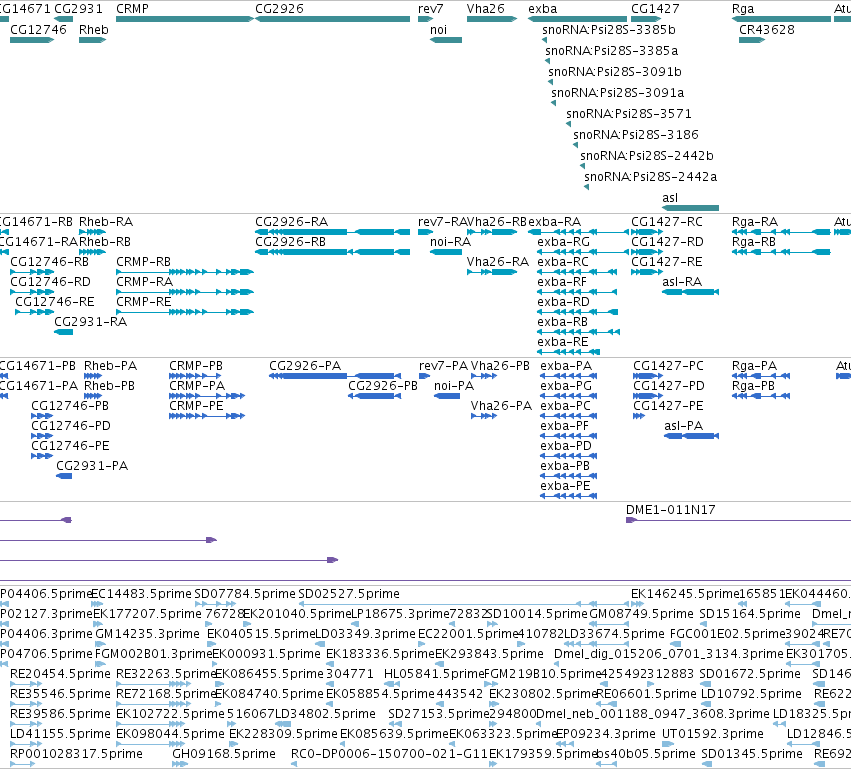Select the SD02527.5prime EST label
Image resolution: width=851 pixels, height=769 pixels.
pos(348,594)
